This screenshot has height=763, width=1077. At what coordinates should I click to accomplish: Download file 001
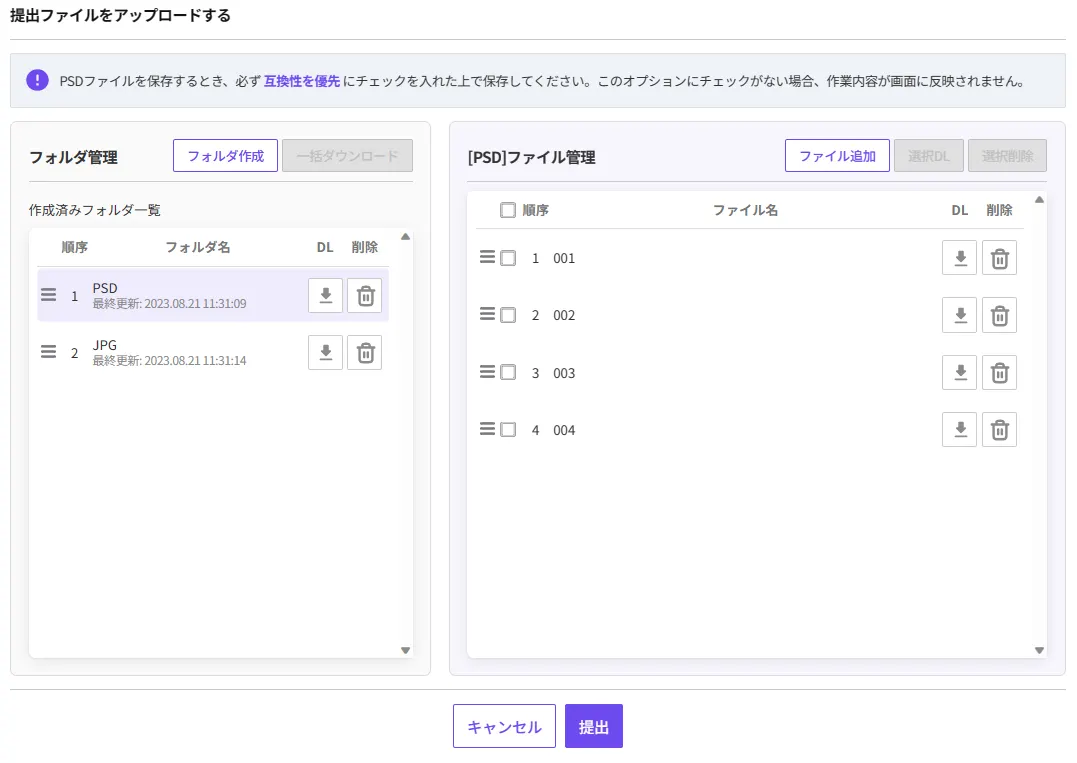pyautogui.click(x=960, y=258)
